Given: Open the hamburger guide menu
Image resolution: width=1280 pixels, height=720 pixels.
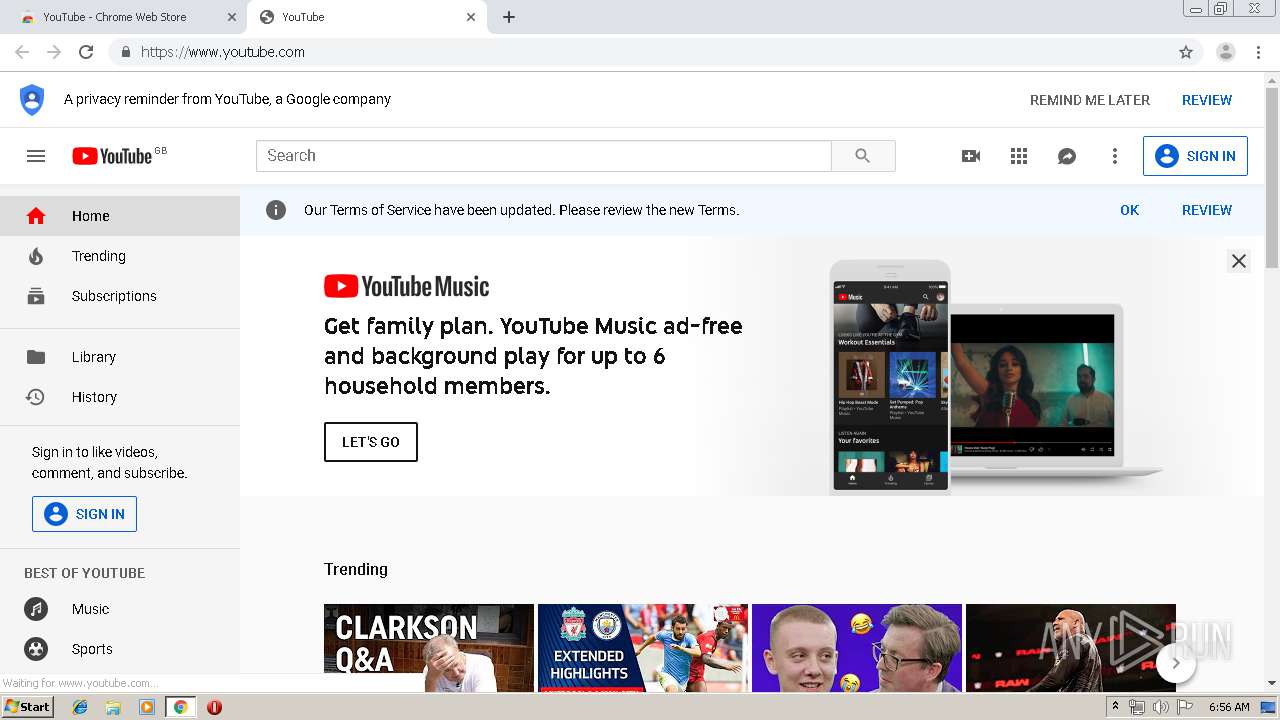Looking at the screenshot, I should [x=36, y=156].
